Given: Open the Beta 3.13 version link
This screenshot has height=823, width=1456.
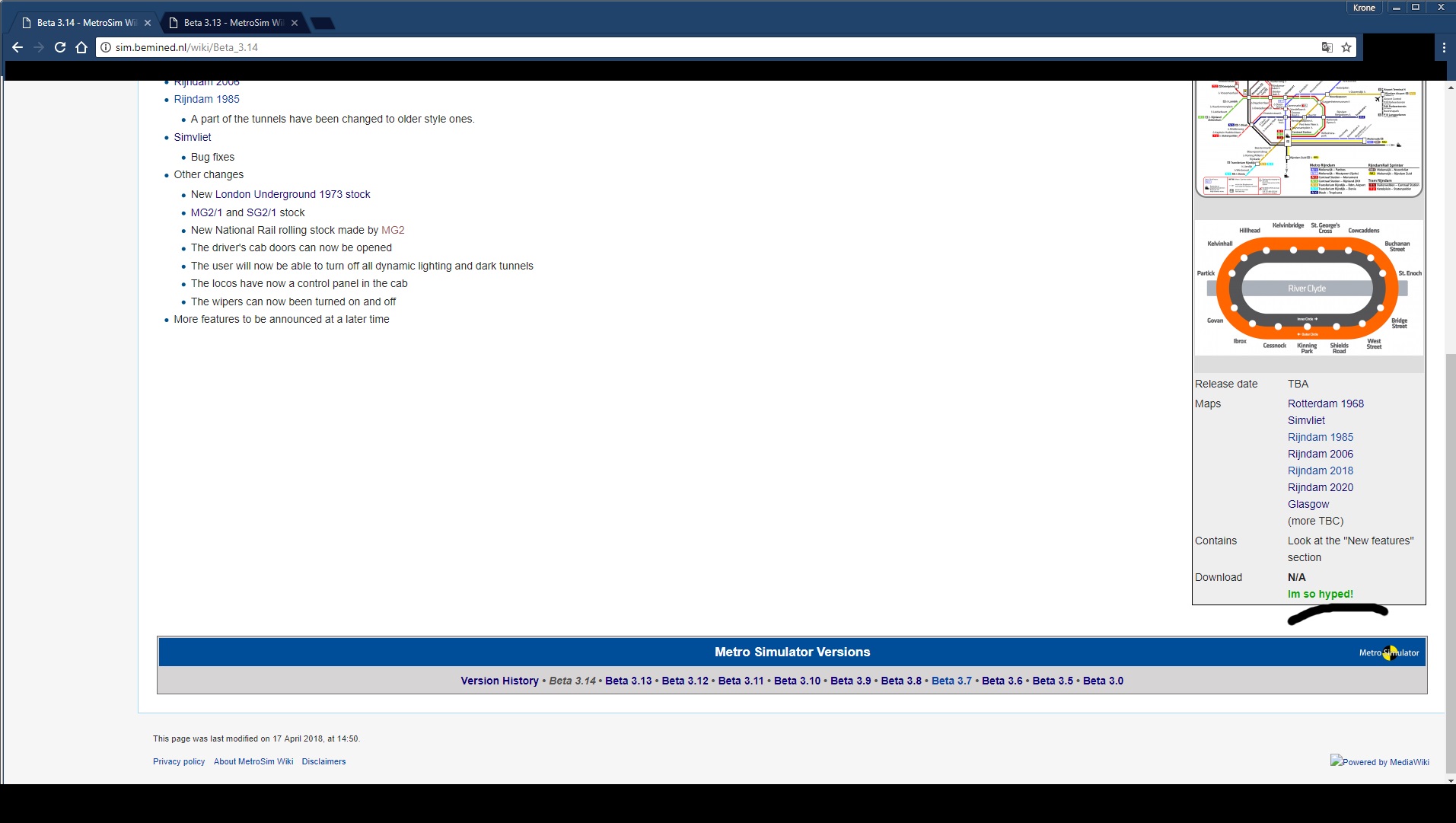Looking at the screenshot, I should pyautogui.click(x=629, y=681).
